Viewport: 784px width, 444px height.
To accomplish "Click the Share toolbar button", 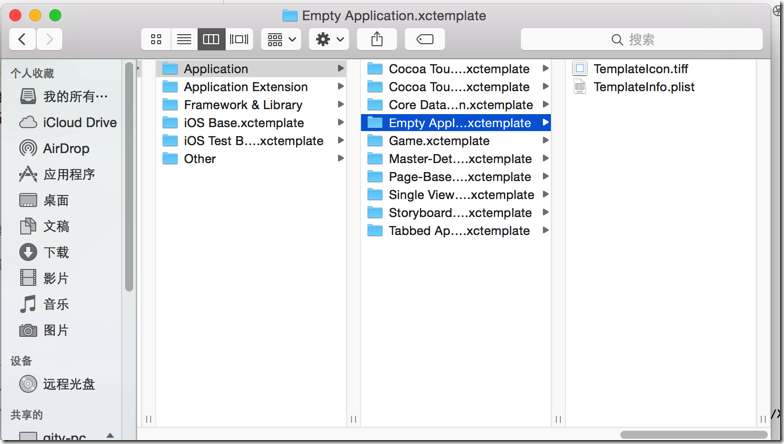I will pyautogui.click(x=377, y=39).
